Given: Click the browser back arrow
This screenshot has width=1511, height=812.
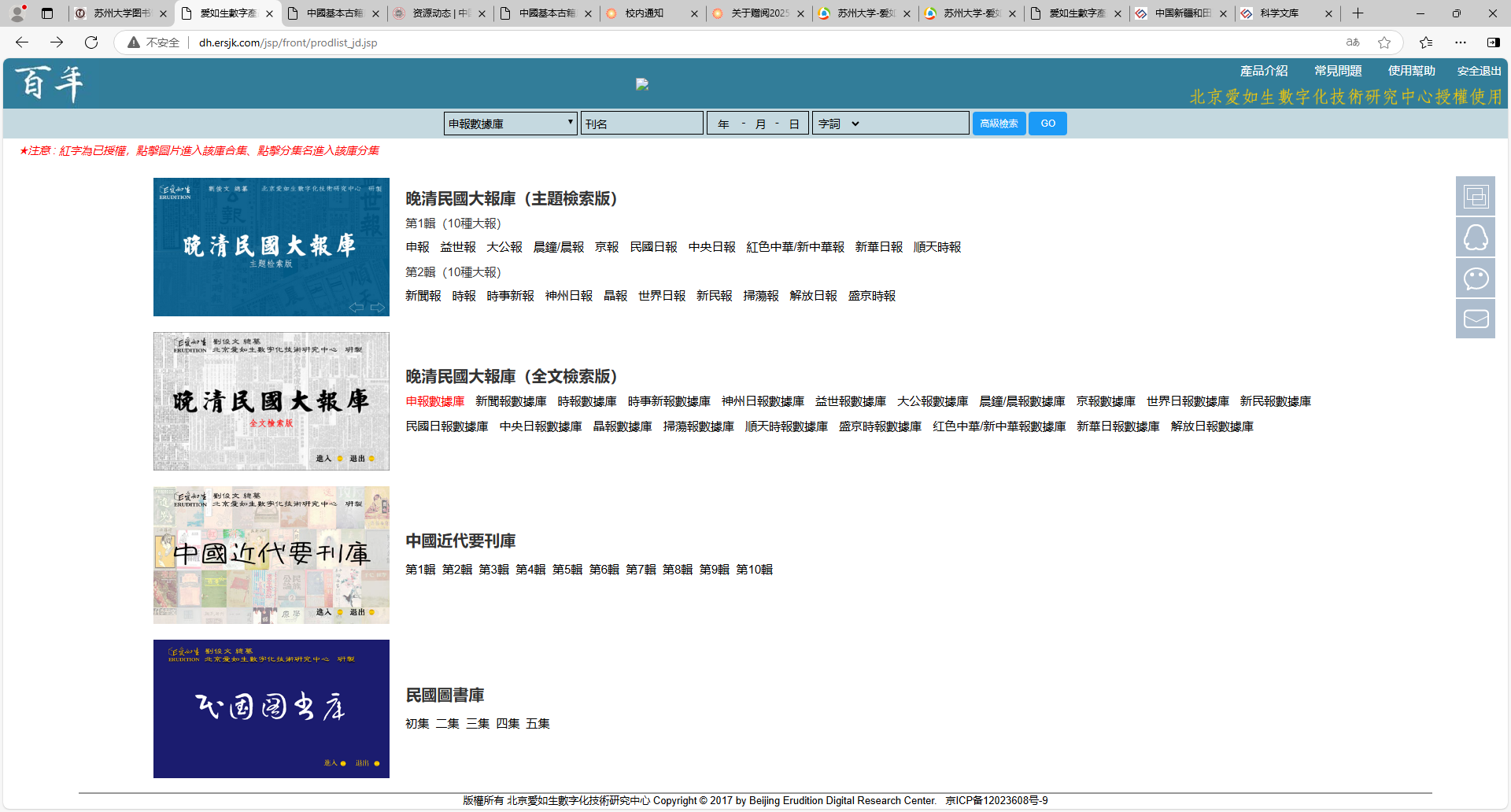Looking at the screenshot, I should [22, 42].
